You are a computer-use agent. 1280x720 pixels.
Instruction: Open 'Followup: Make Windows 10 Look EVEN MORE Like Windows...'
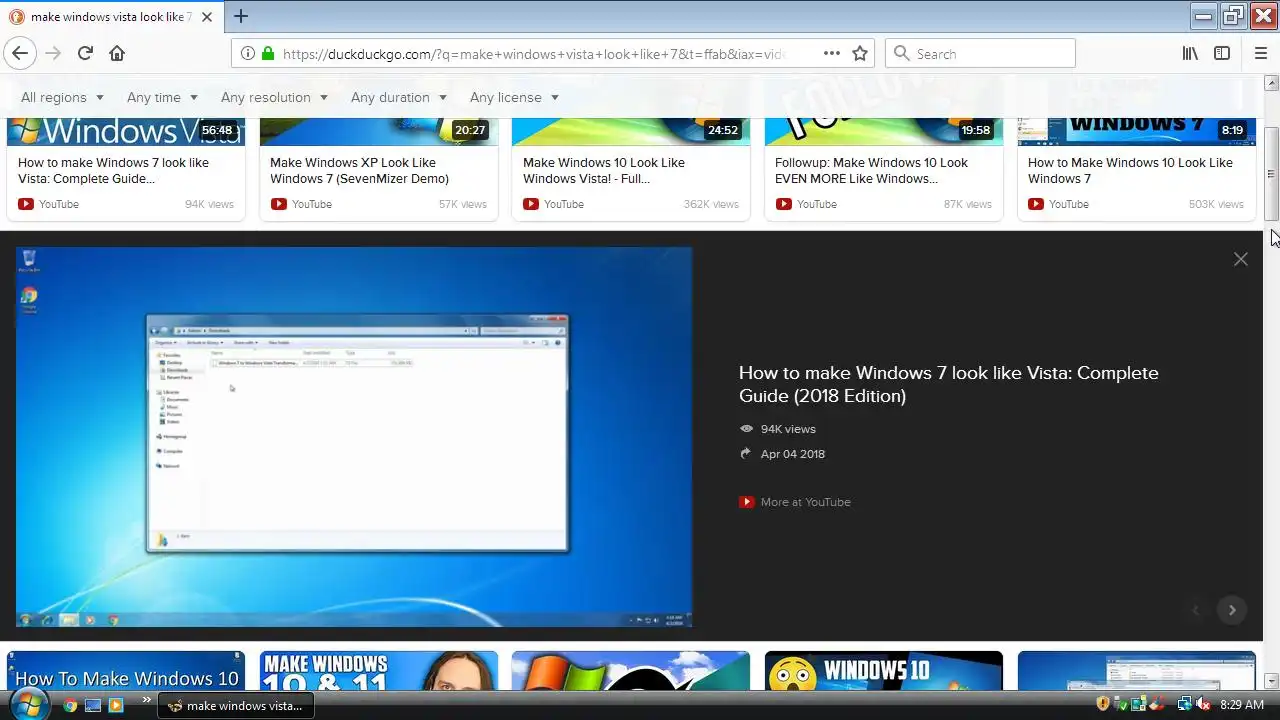[x=871, y=170]
